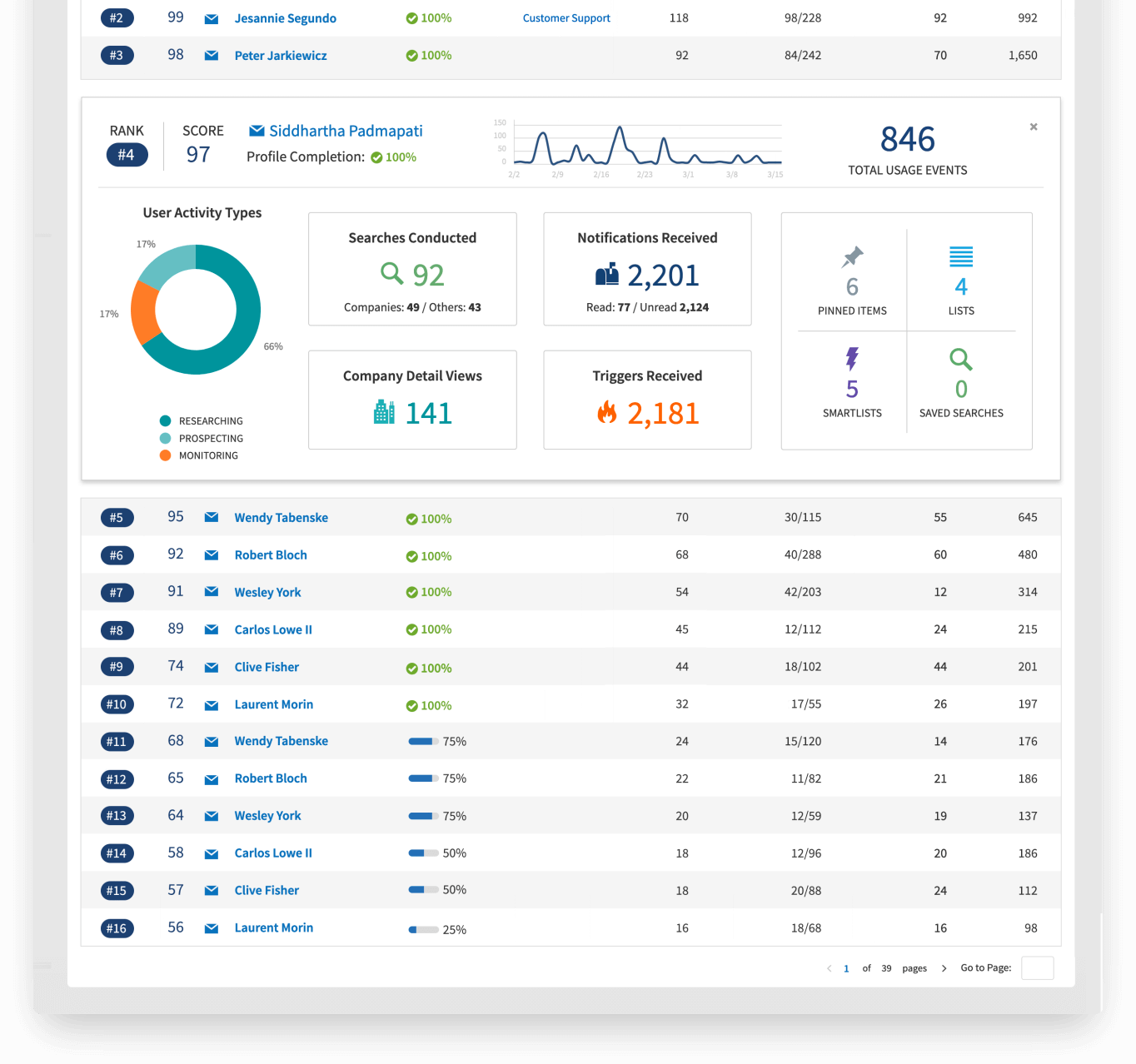This screenshot has height=1064, width=1136.
Task: Click the Pinned Items pushpin icon
Action: [x=851, y=256]
